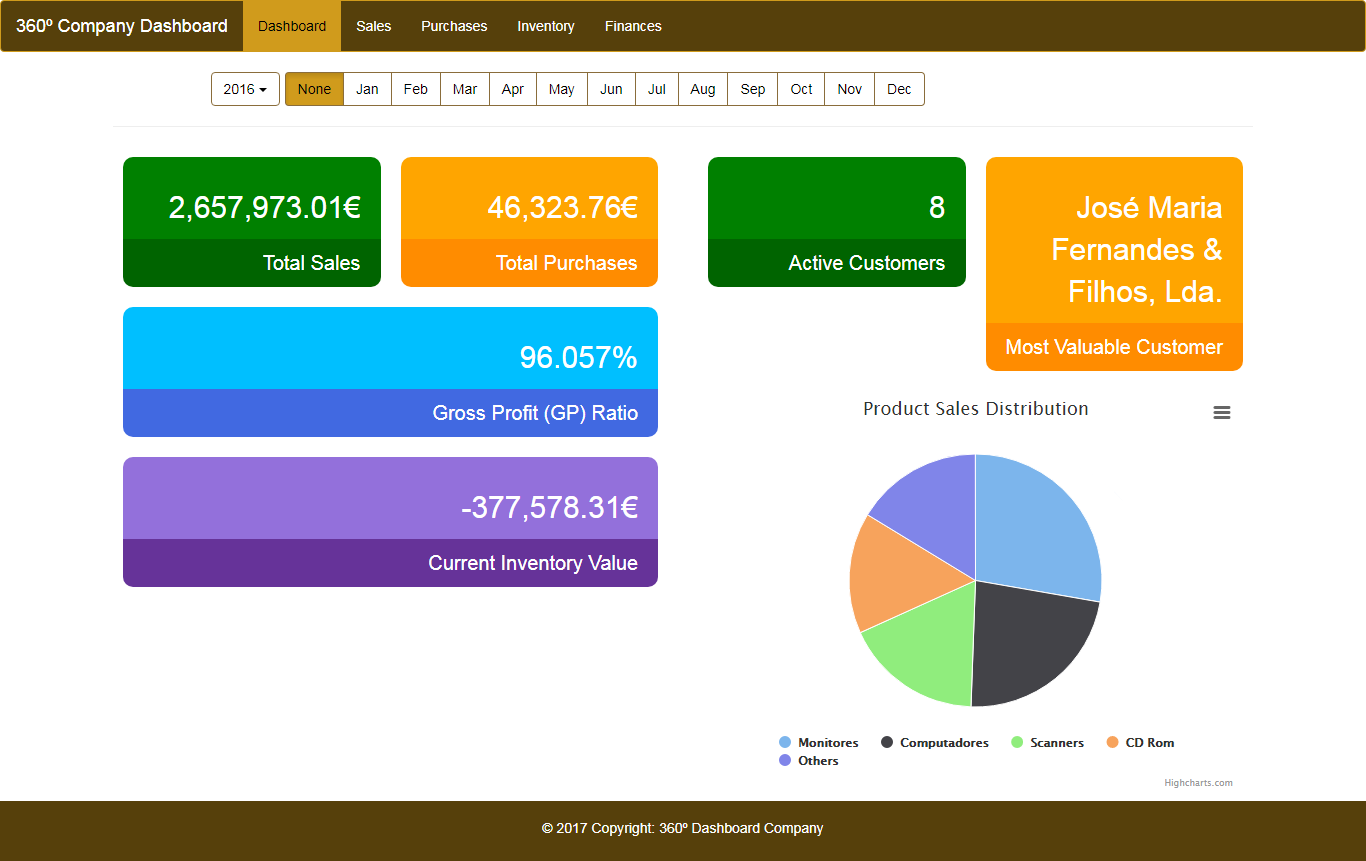The height and width of the screenshot is (861, 1366).
Task: Set month filter to Dec
Action: [x=899, y=89]
